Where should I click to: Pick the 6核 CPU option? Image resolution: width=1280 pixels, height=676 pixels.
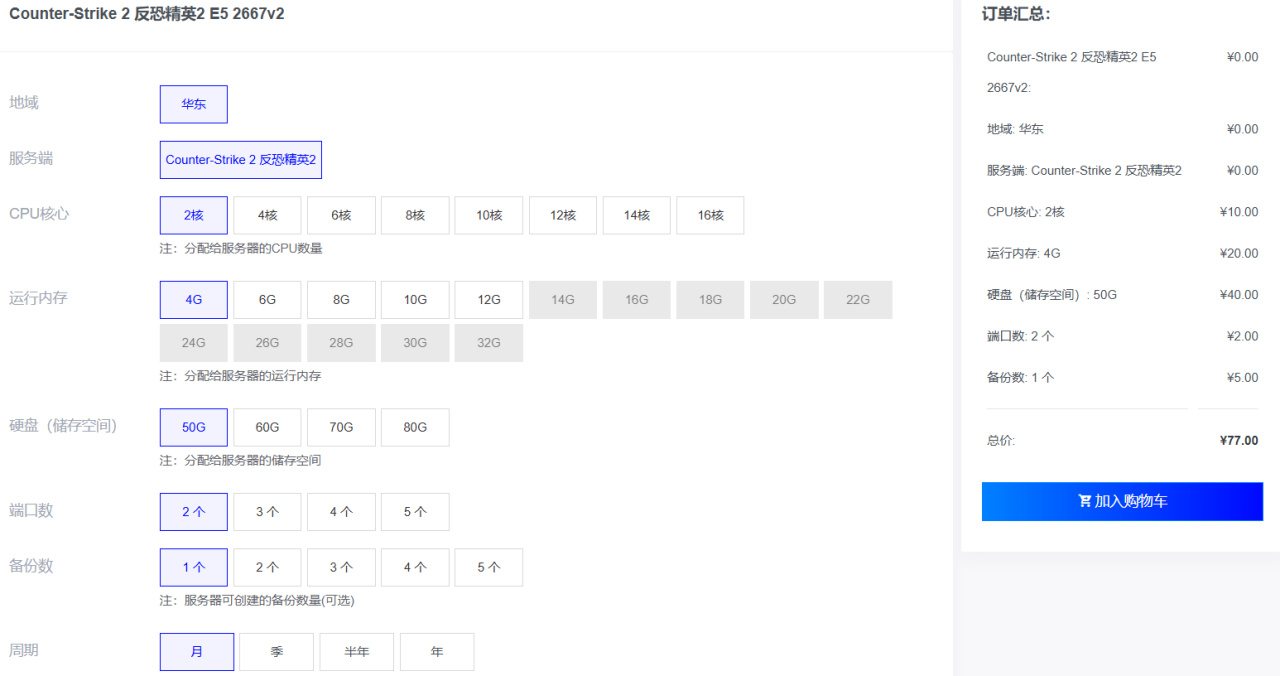(342, 215)
